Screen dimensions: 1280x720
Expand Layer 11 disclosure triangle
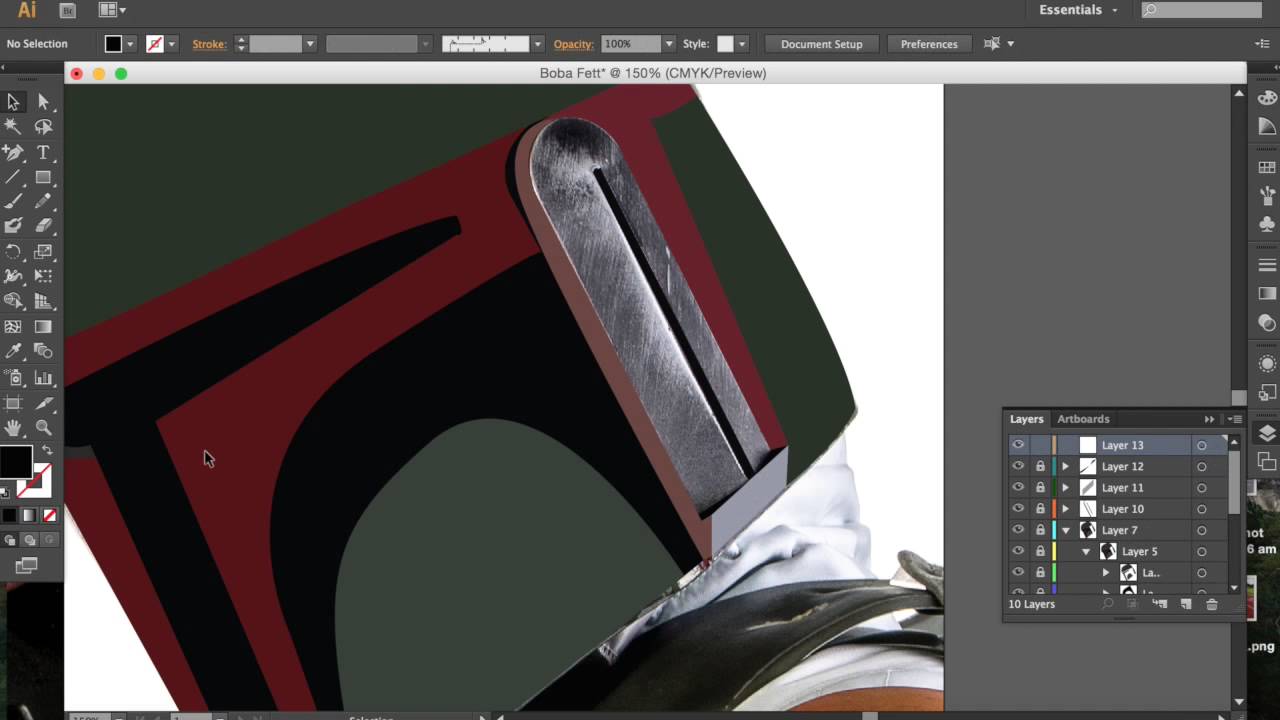click(x=1065, y=488)
